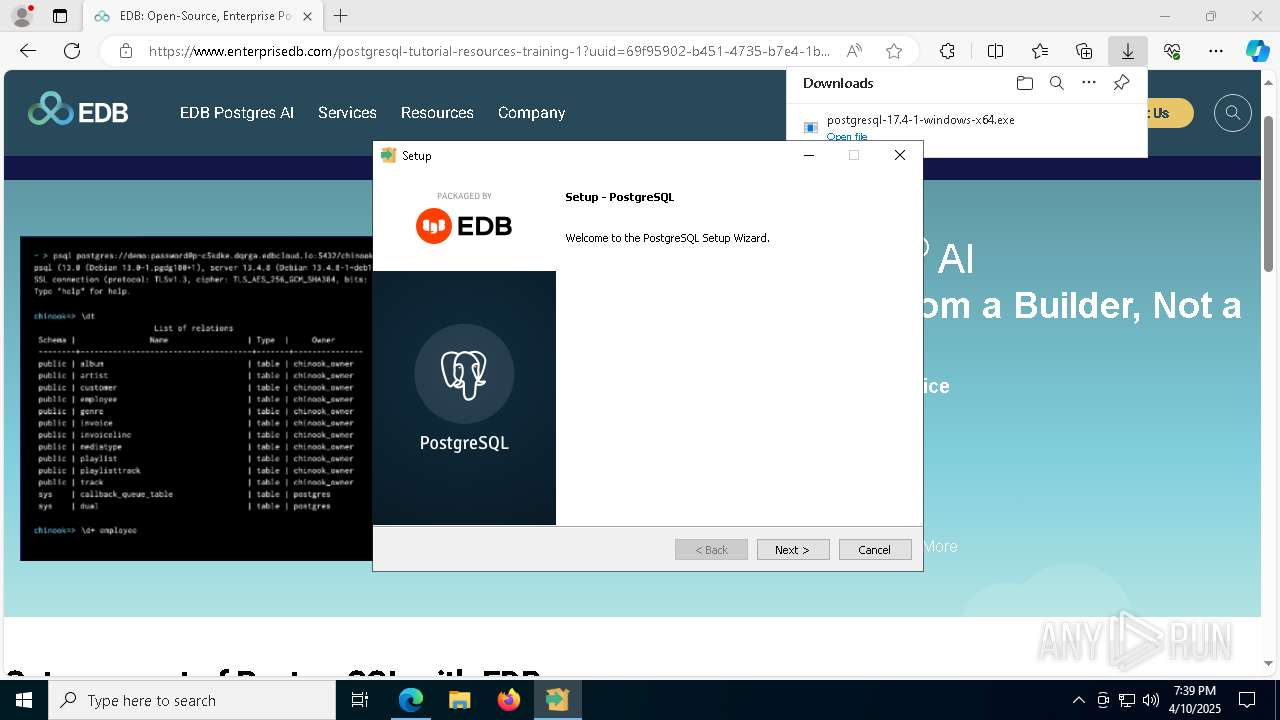Click the Type here to search box
Image resolution: width=1280 pixels, height=720 pixels.
(192, 700)
